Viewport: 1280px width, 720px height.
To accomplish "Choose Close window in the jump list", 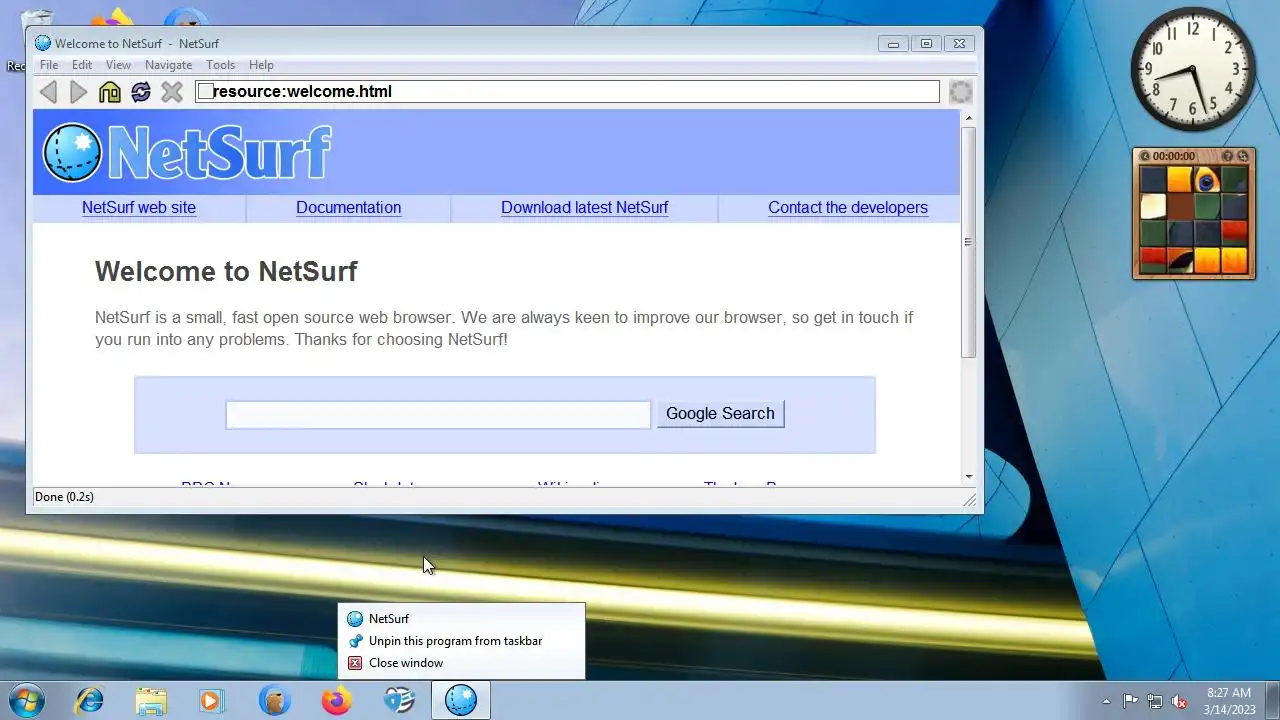I will tap(461, 663).
